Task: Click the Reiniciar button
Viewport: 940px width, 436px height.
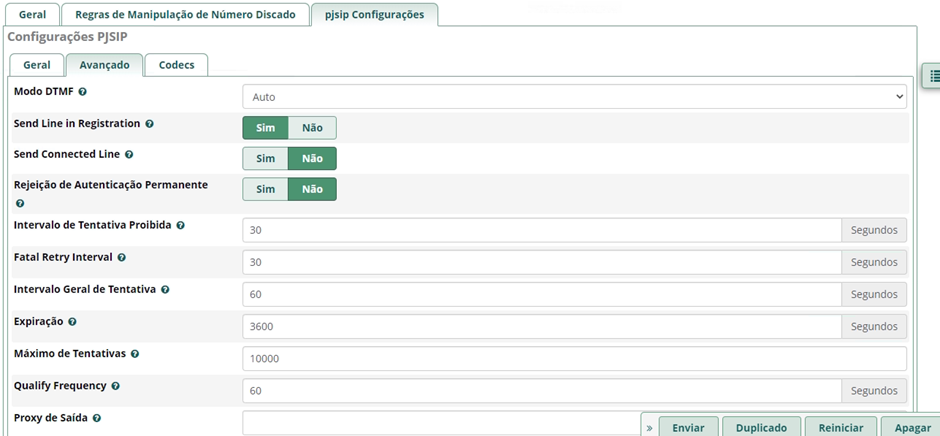Action: (840, 427)
